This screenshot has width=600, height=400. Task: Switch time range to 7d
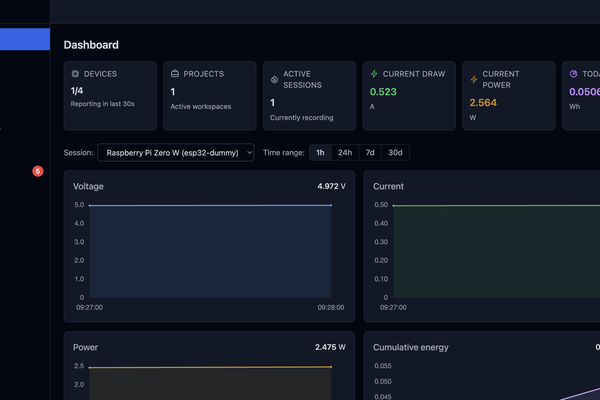point(370,153)
